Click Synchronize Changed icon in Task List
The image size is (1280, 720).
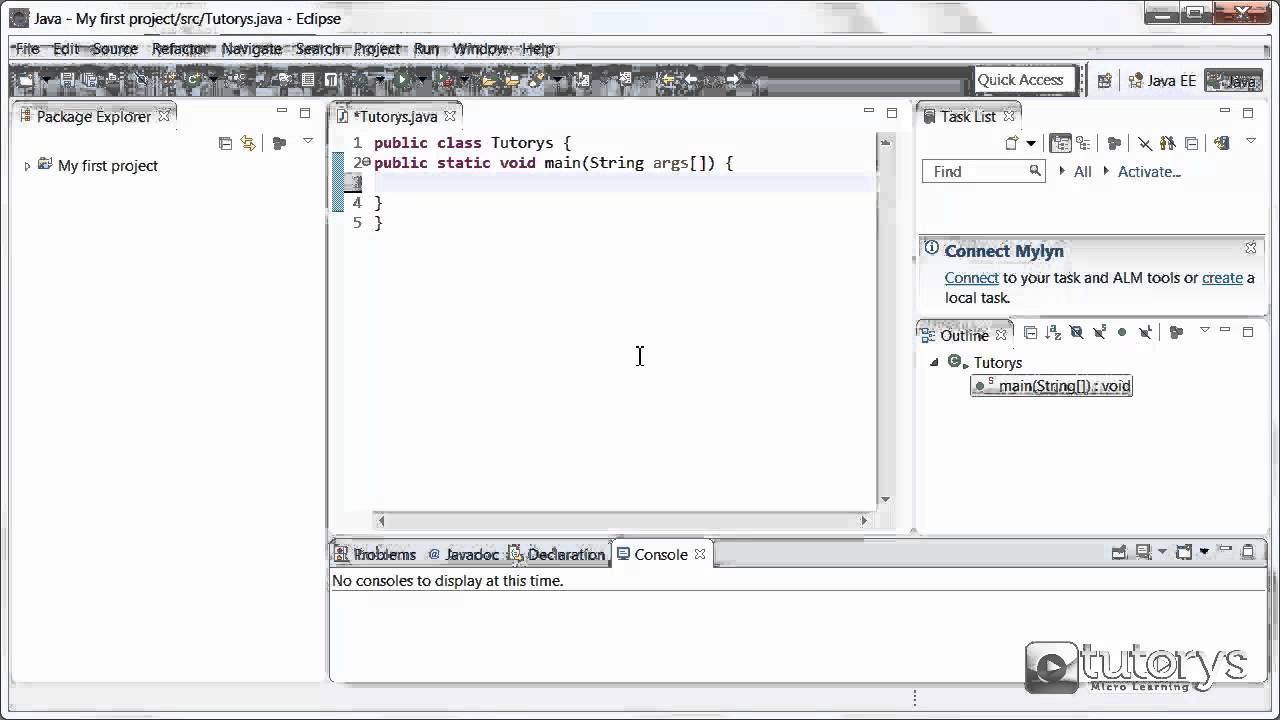click(x=1221, y=143)
